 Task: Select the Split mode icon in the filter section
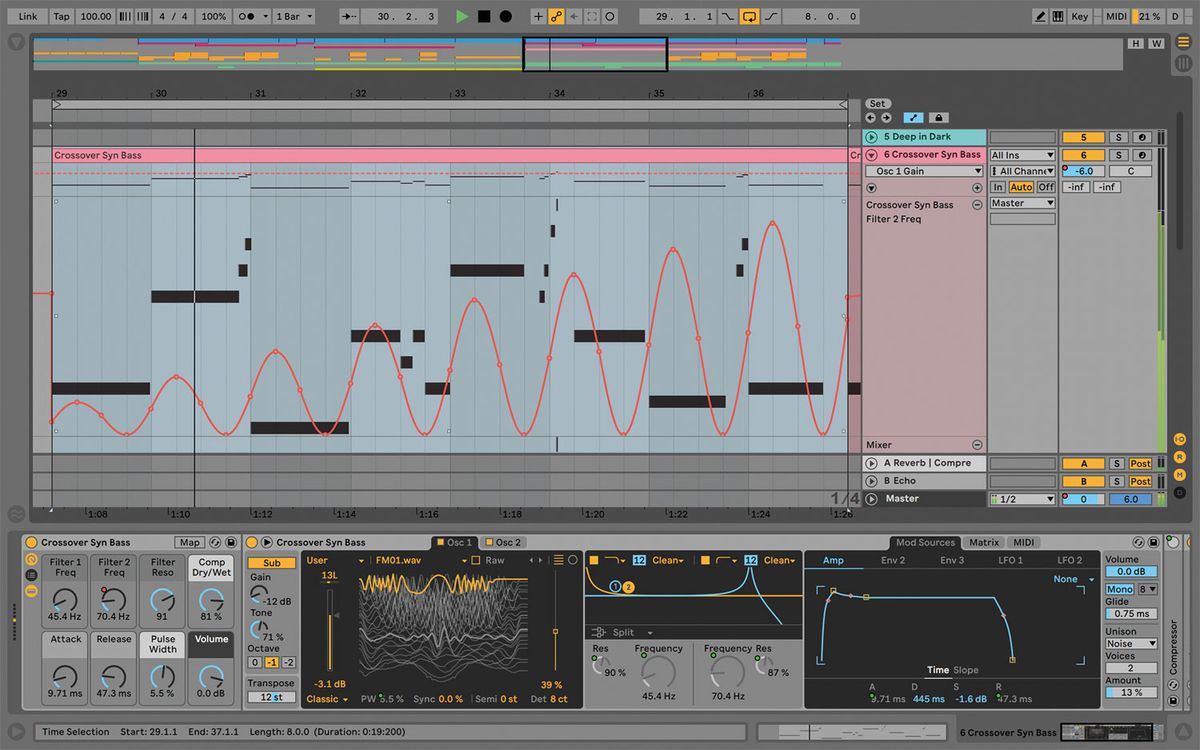pos(598,632)
